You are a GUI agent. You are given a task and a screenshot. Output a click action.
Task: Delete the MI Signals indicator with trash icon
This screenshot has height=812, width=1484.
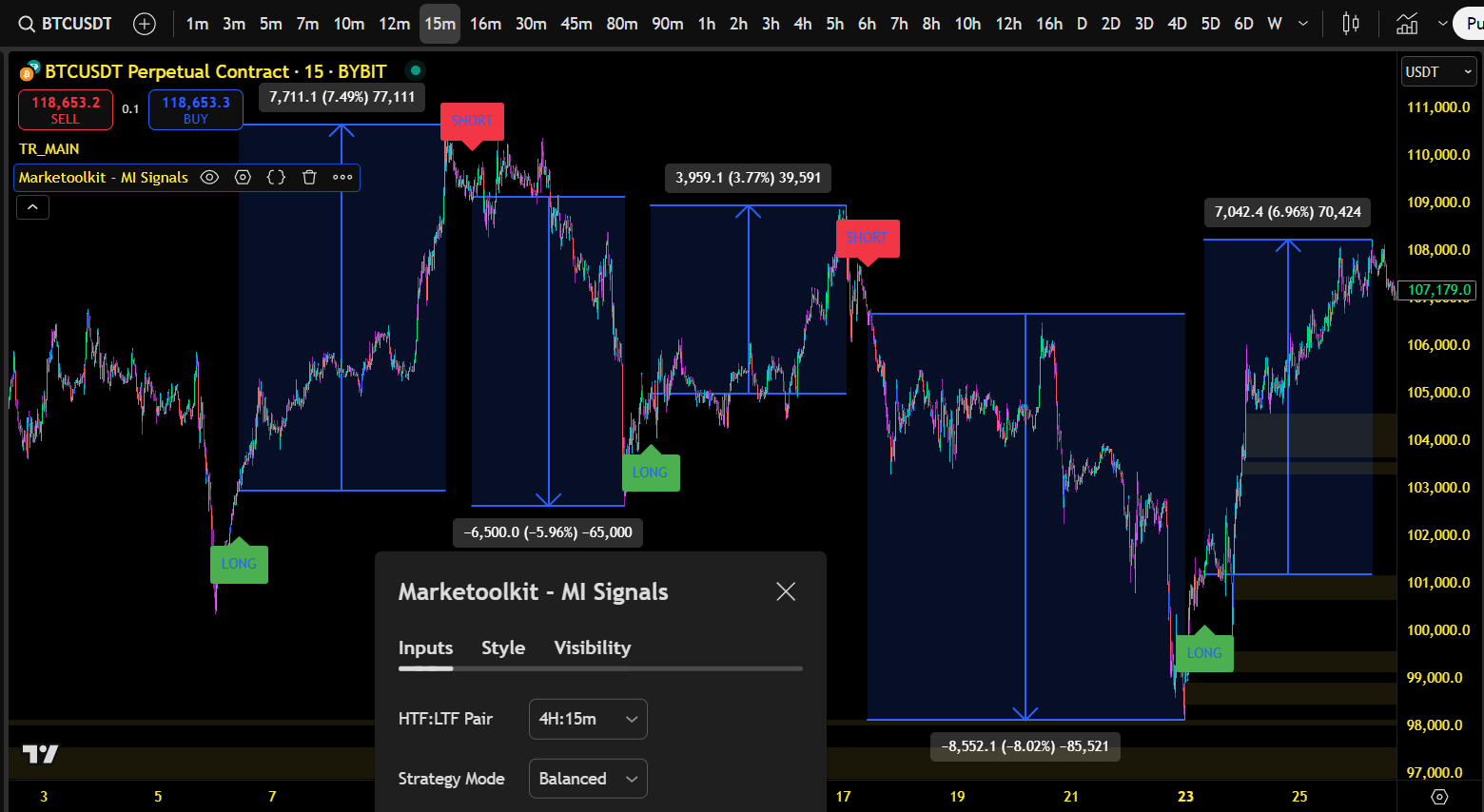[309, 177]
